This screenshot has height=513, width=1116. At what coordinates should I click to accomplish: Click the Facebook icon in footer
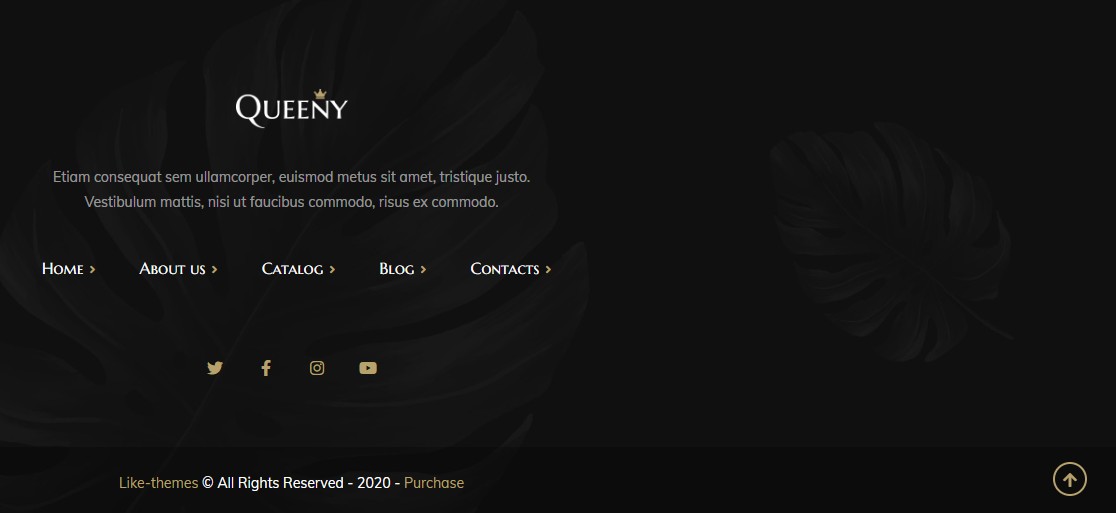pos(265,368)
